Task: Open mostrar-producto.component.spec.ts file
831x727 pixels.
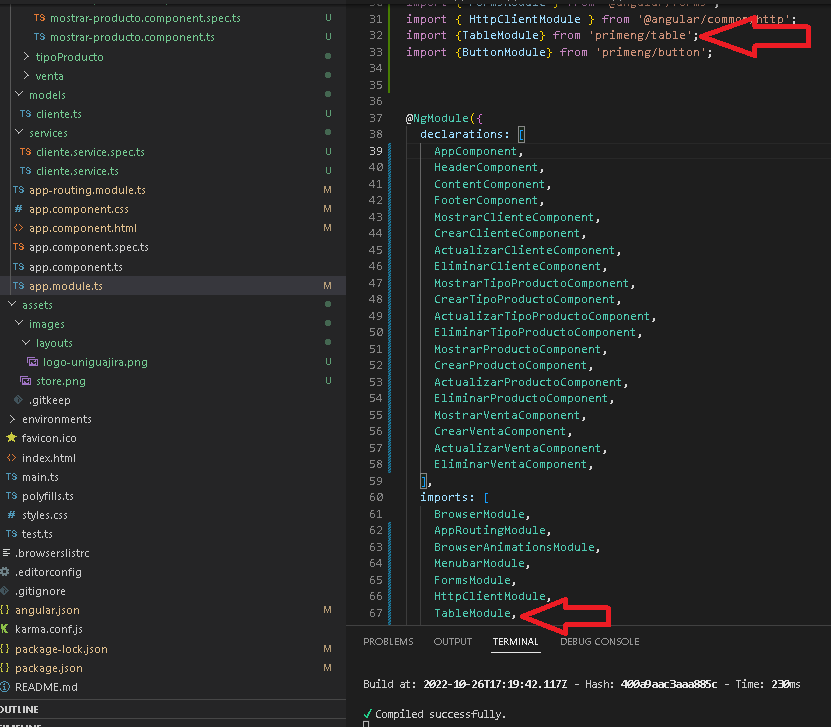Action: [145, 18]
